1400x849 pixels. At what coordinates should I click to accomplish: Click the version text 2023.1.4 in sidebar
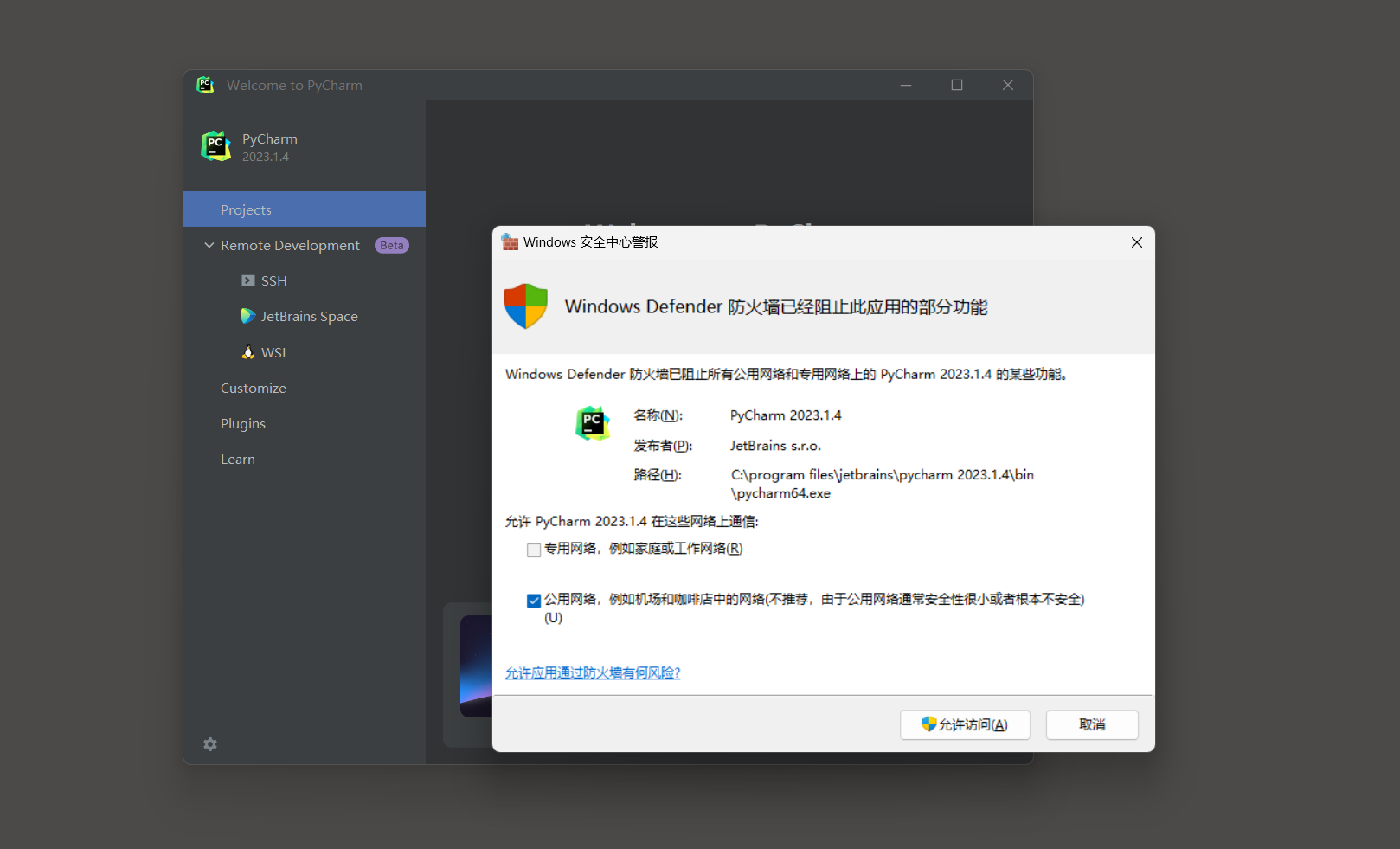point(266,157)
